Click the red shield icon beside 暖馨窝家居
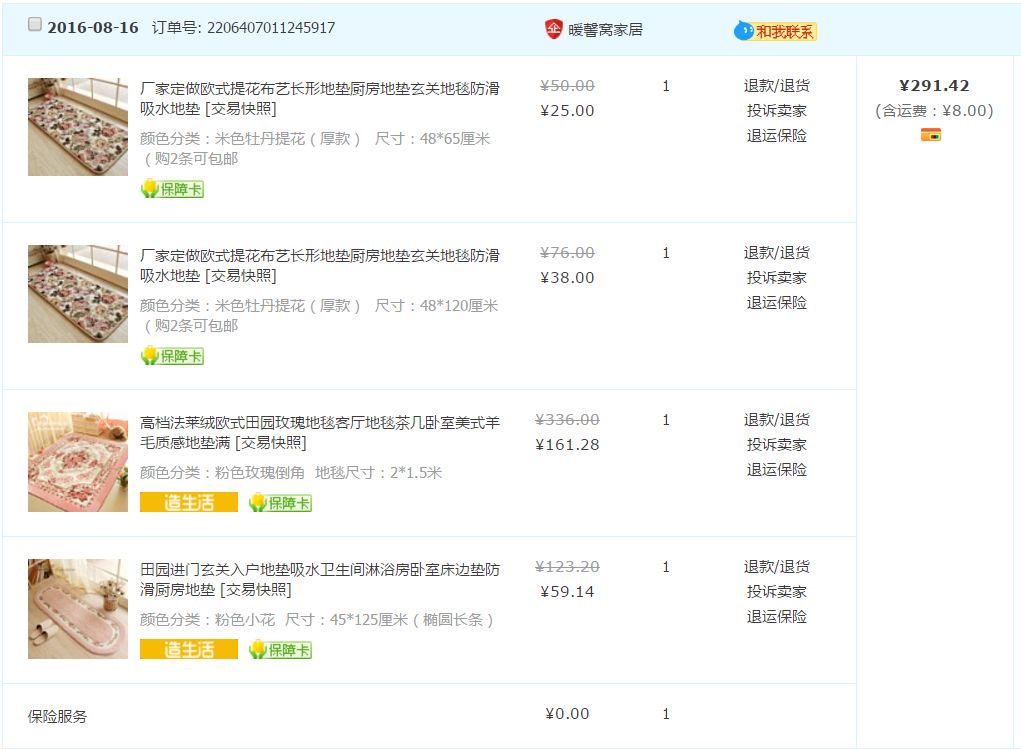The width and height of the screenshot is (1021, 750). (554, 29)
